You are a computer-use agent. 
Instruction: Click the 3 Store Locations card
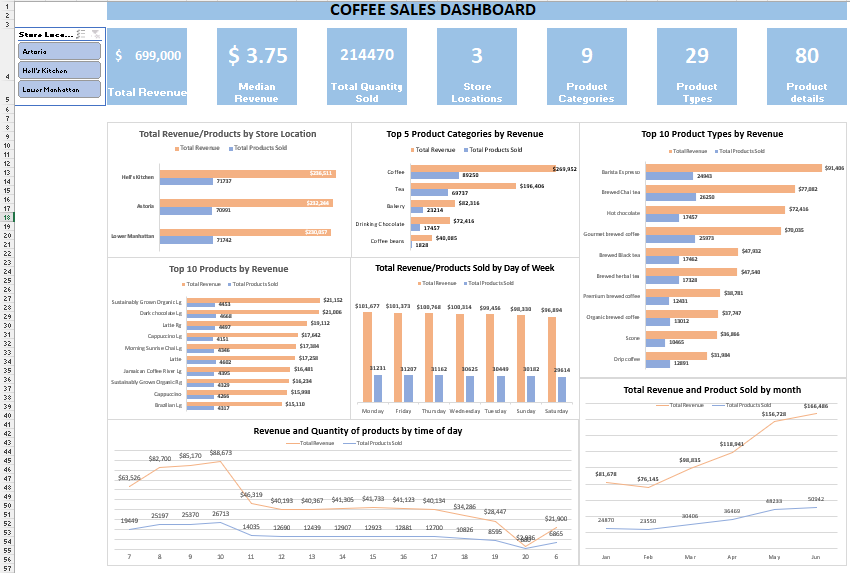[x=477, y=66]
